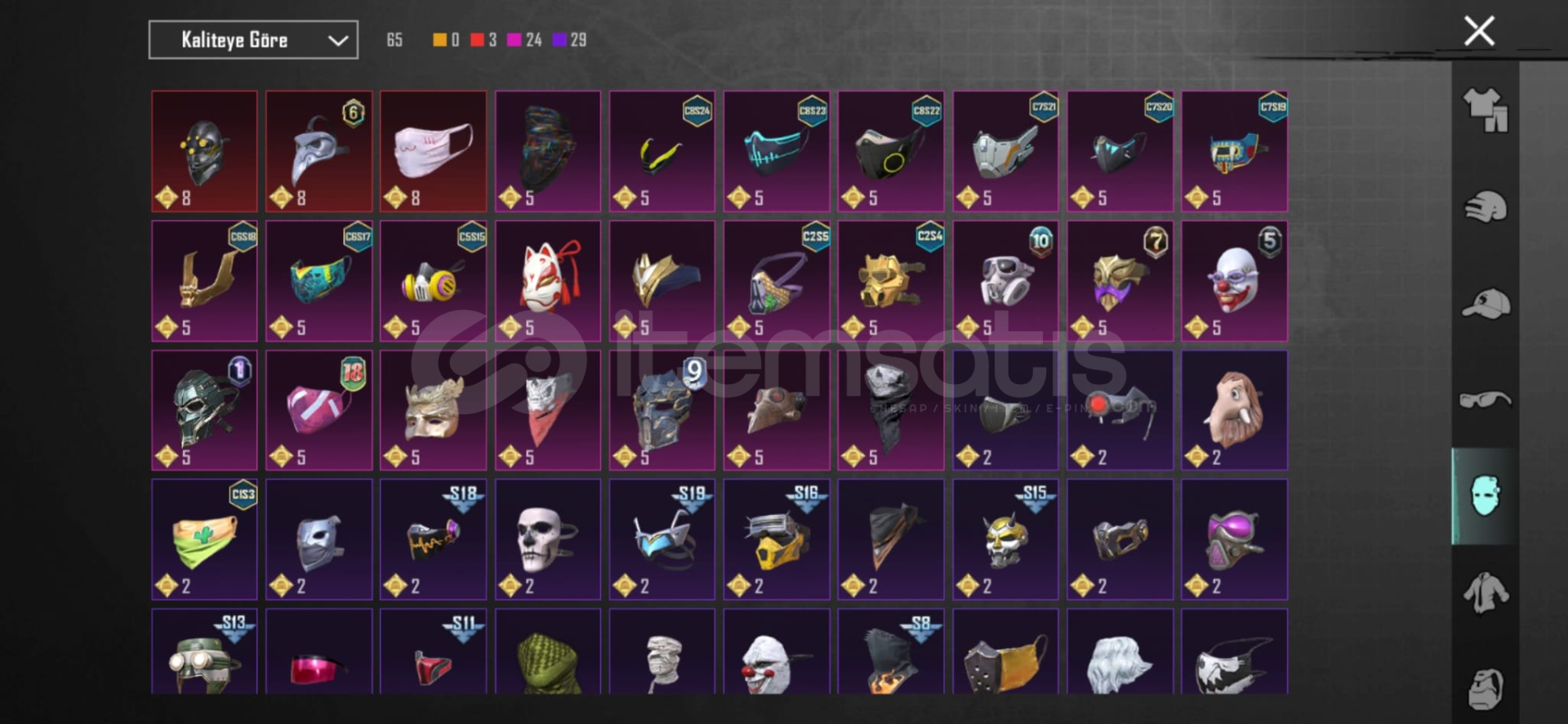Select the cactus bandana C1S3 item

tap(204, 539)
